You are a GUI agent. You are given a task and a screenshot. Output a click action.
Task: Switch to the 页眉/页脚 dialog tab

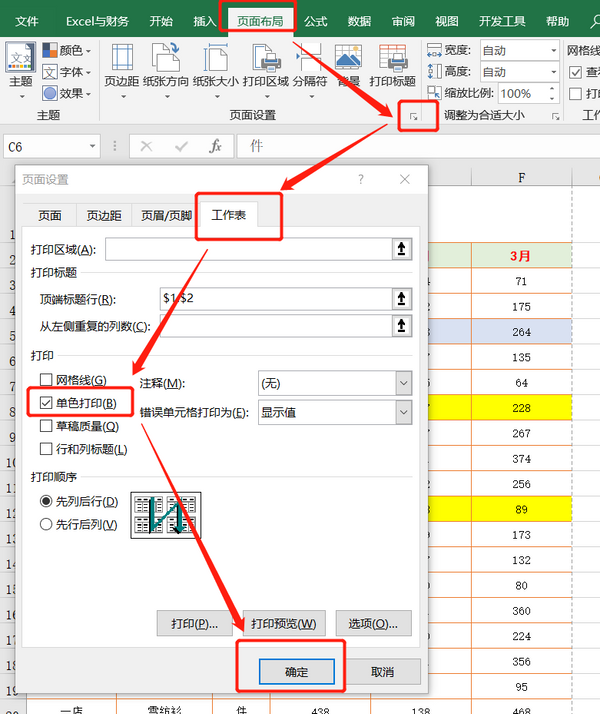pos(166,215)
